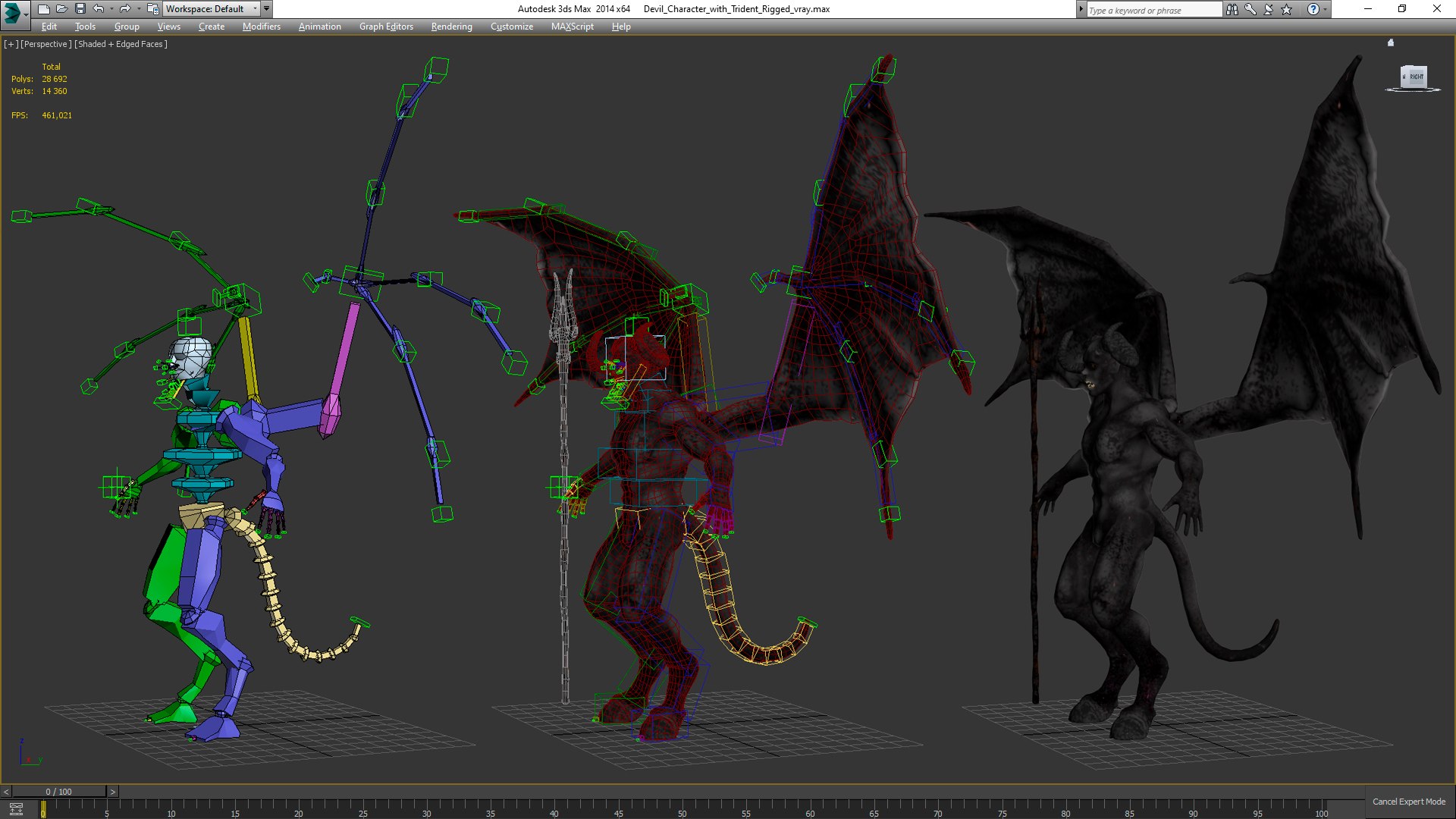Open the Mini Curve Editor icon
This screenshot has height=819, width=1456.
coord(16,809)
